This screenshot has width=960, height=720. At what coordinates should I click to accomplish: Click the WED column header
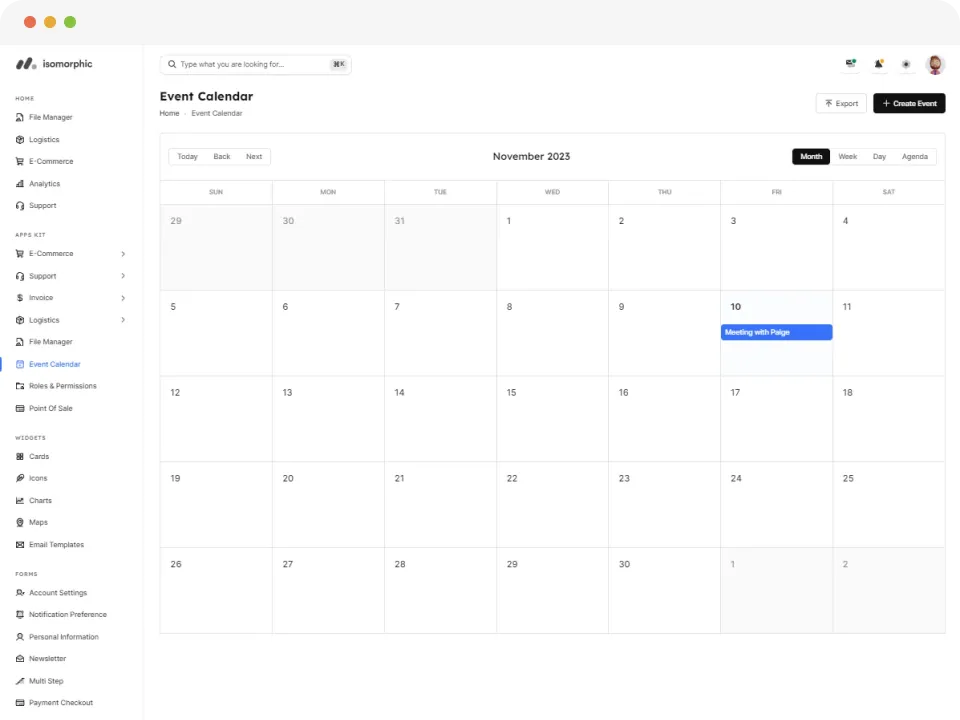point(552,192)
